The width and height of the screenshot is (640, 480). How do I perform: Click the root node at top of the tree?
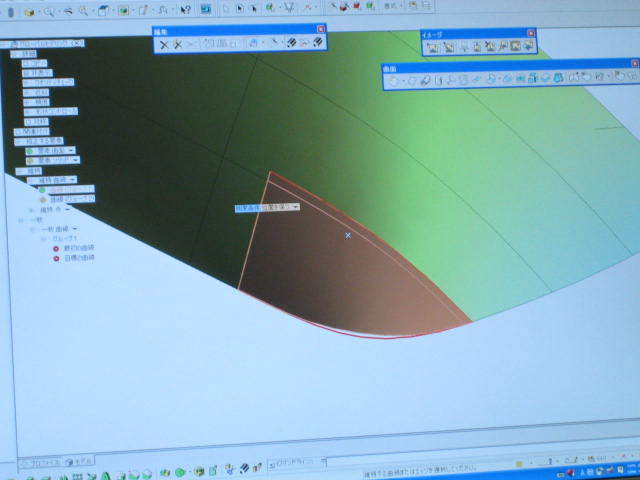click(42, 44)
